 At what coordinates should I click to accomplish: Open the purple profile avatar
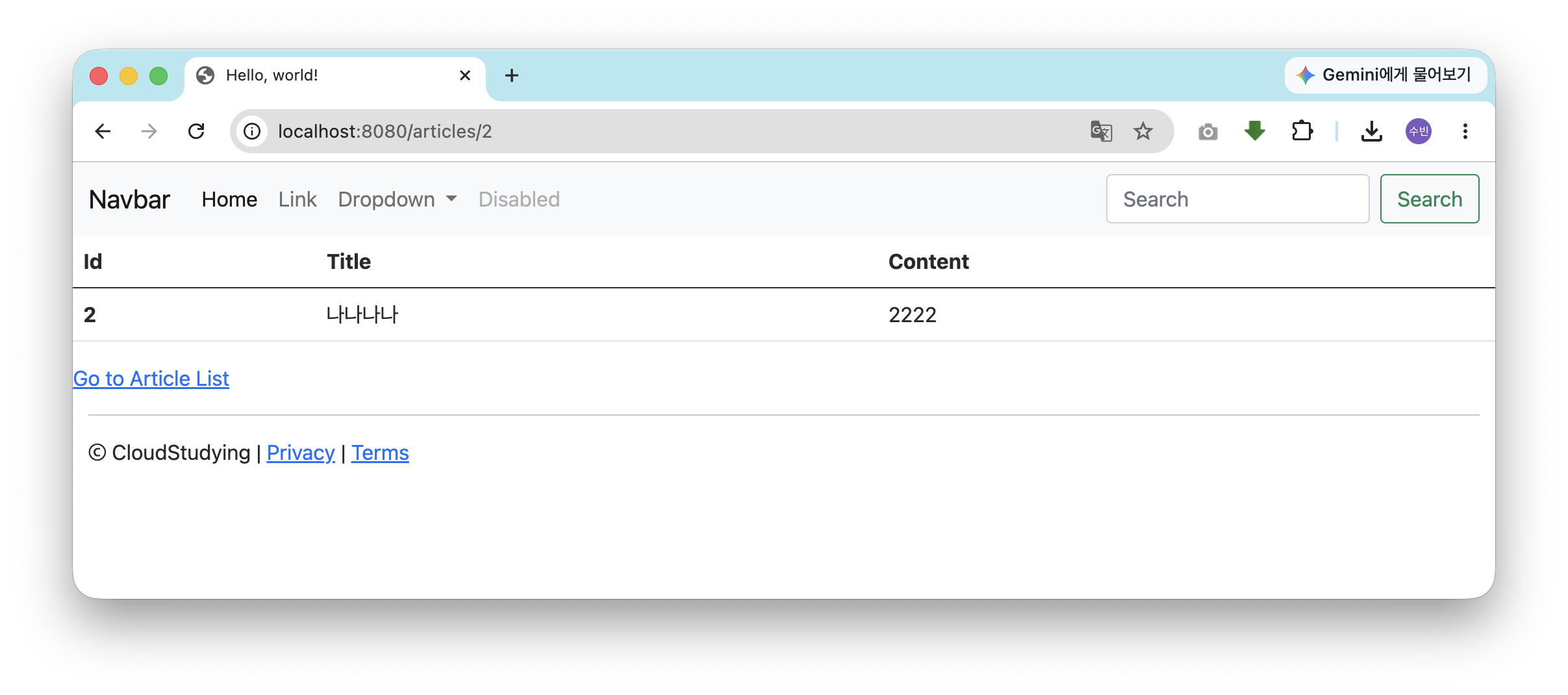pos(1419,131)
